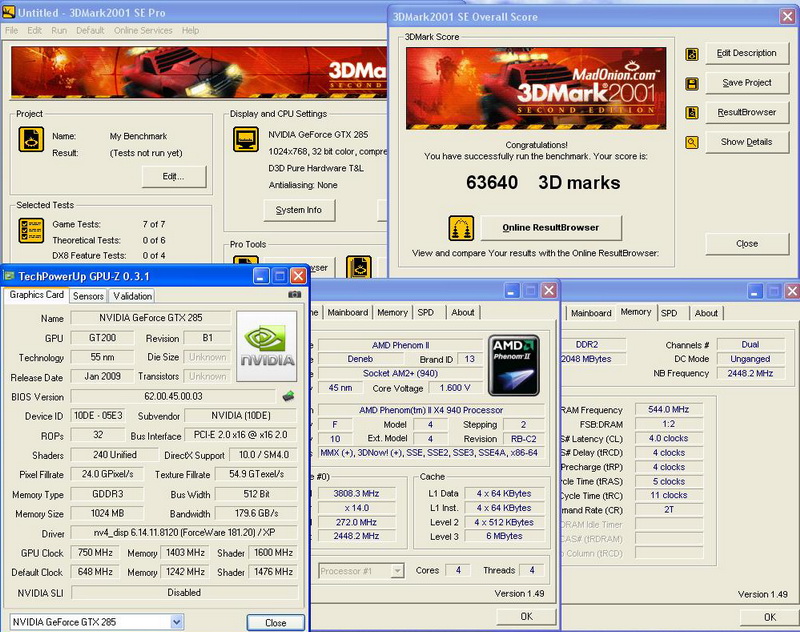This screenshot has height=632, width=800.
Task: Click the BIOS Version field 62.00.45.00.03
Action: tap(173, 396)
